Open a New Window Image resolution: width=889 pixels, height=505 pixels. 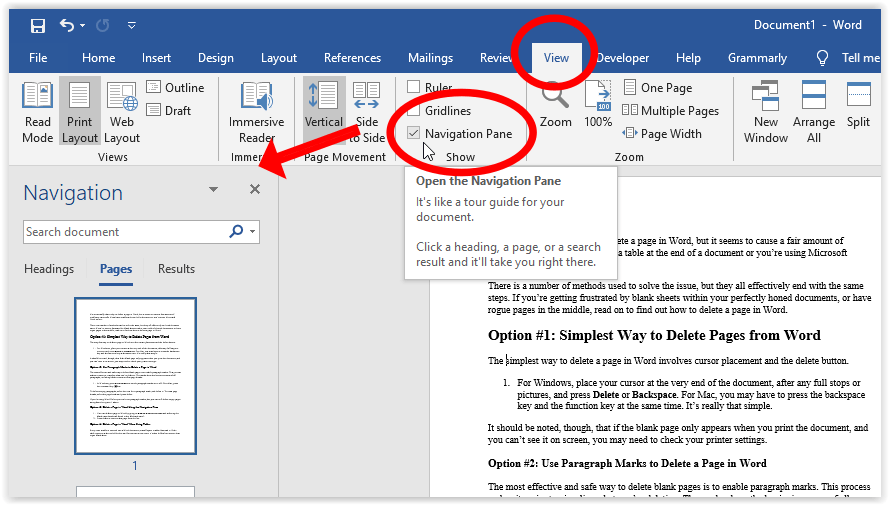(766, 112)
